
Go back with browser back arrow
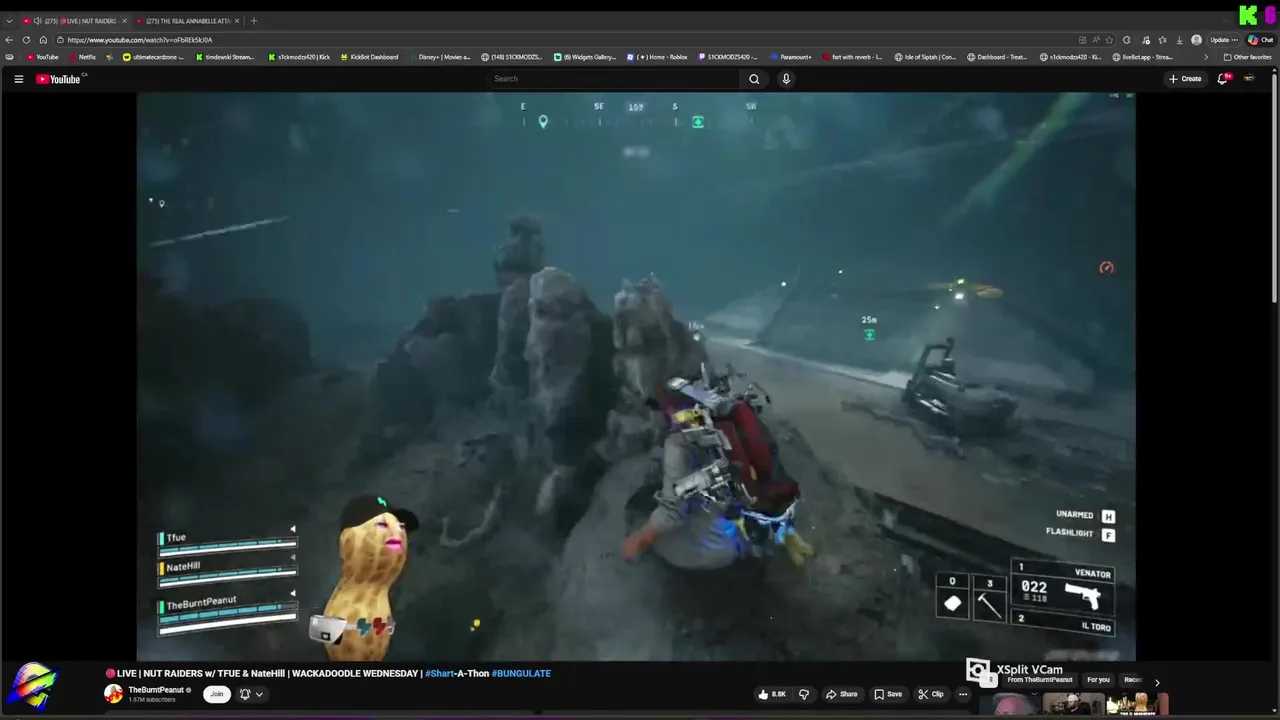click(10, 40)
